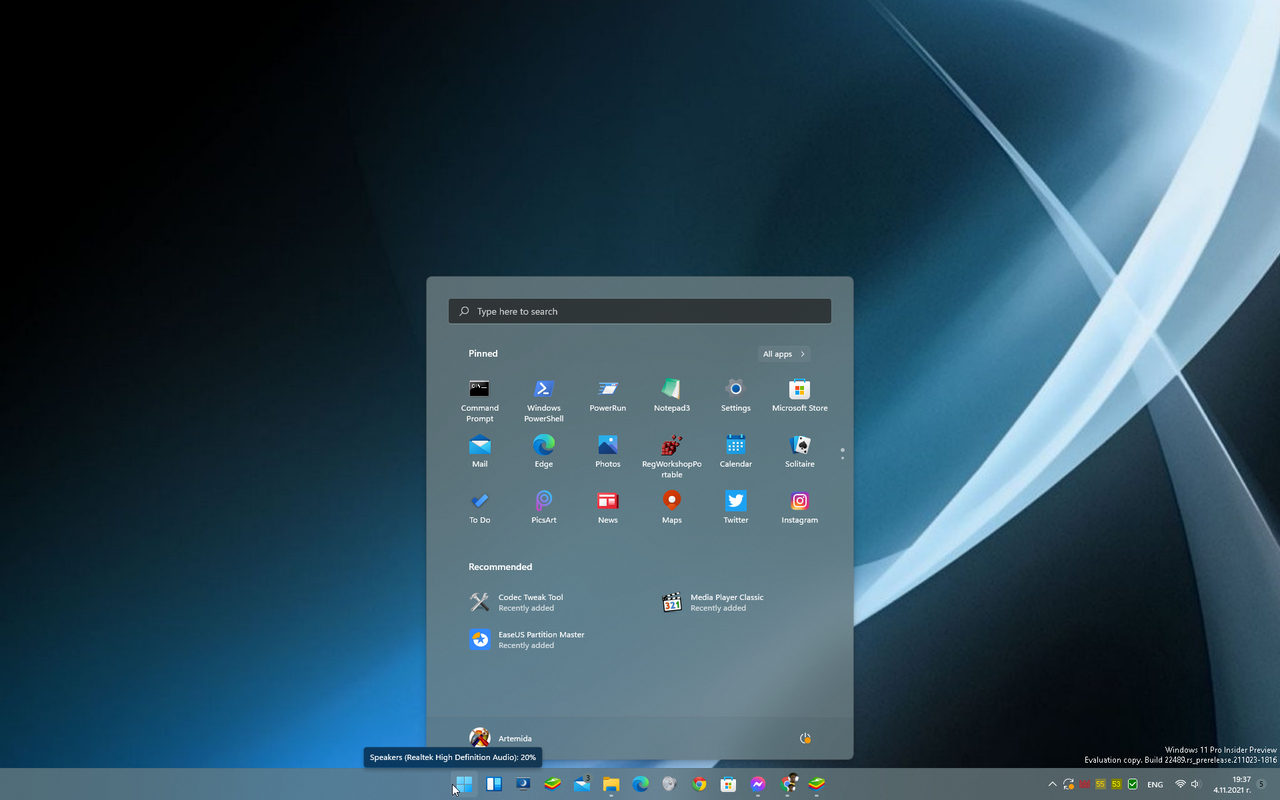Open Messenger from the taskbar
The height and width of the screenshot is (800, 1280).
coord(758,784)
